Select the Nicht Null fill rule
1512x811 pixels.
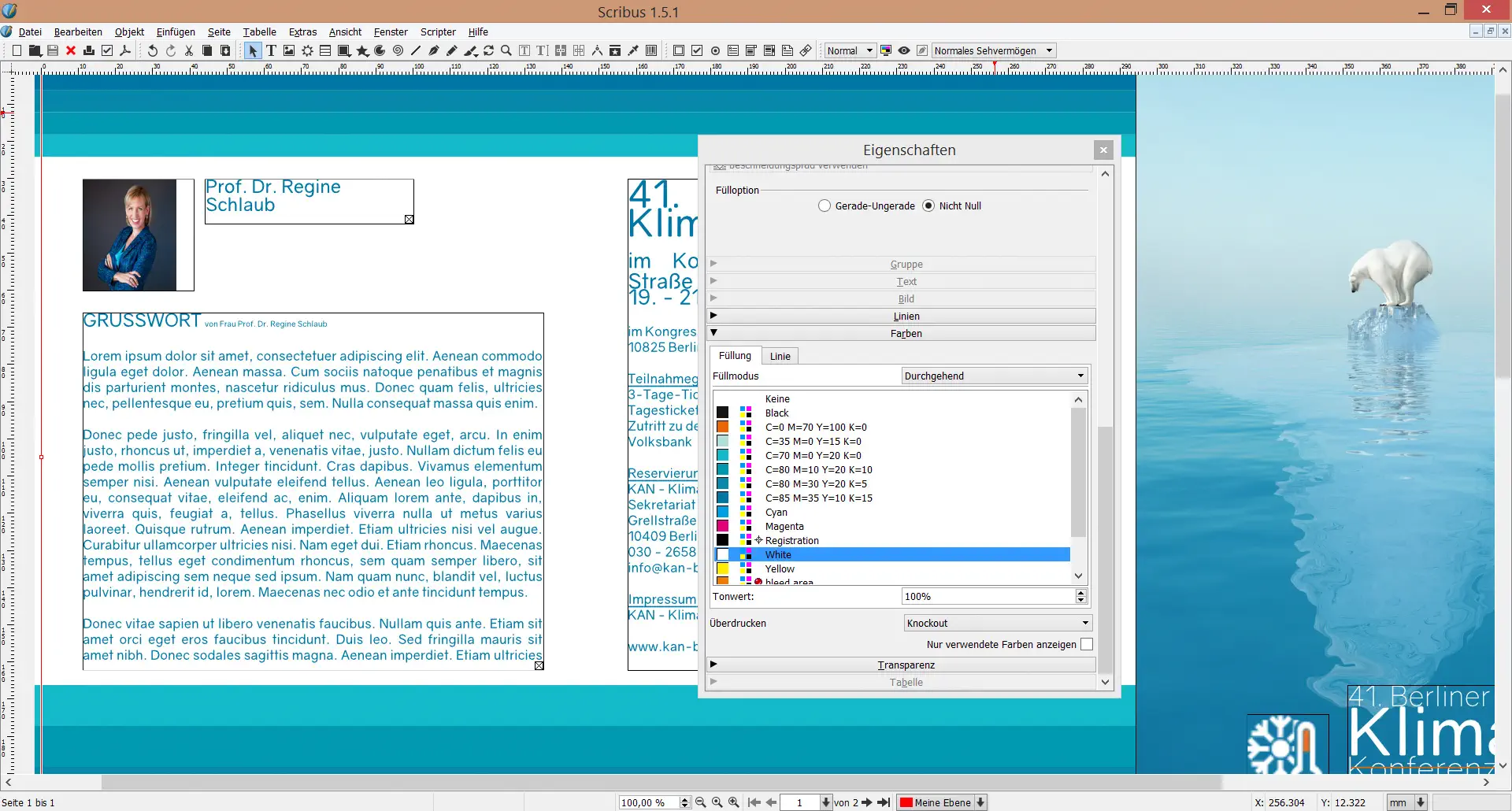tap(930, 206)
